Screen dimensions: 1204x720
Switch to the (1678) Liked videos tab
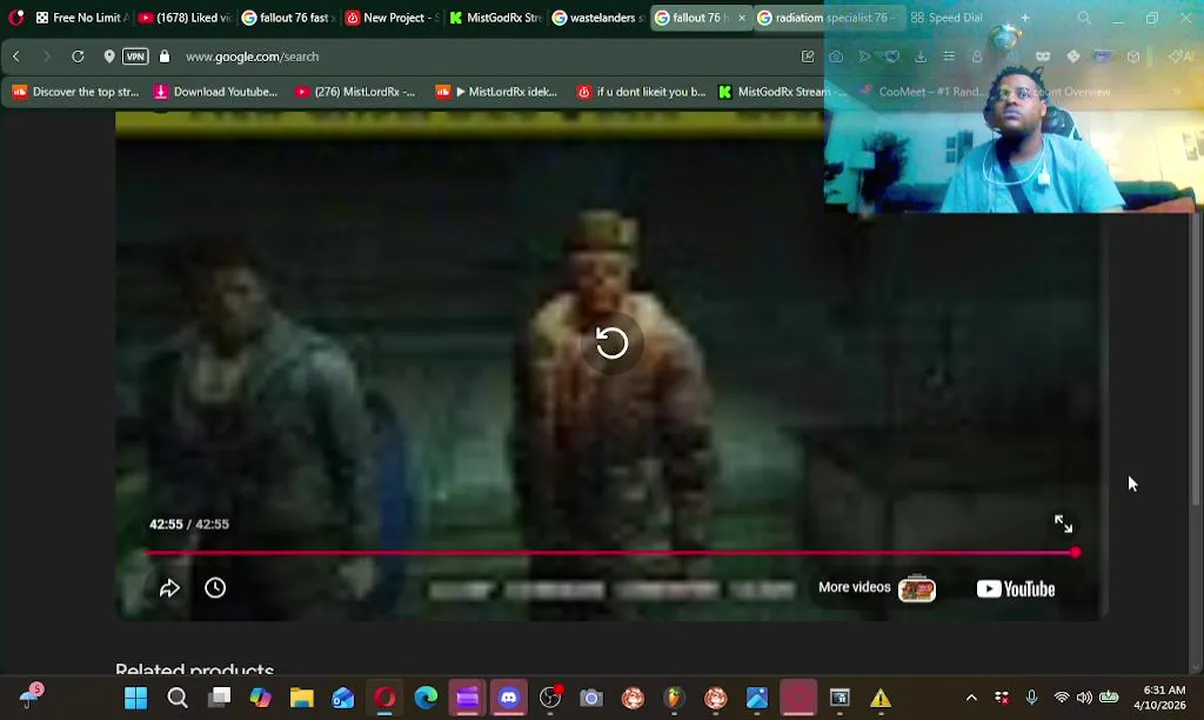pos(184,18)
